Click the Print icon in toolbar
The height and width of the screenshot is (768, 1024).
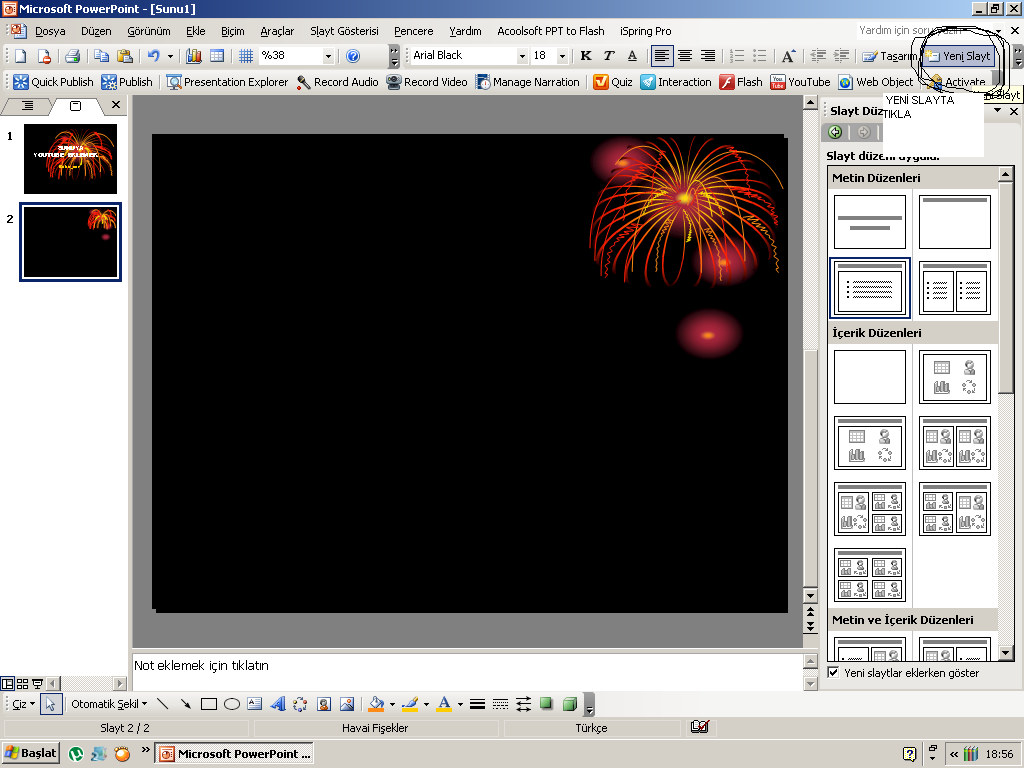(72, 56)
